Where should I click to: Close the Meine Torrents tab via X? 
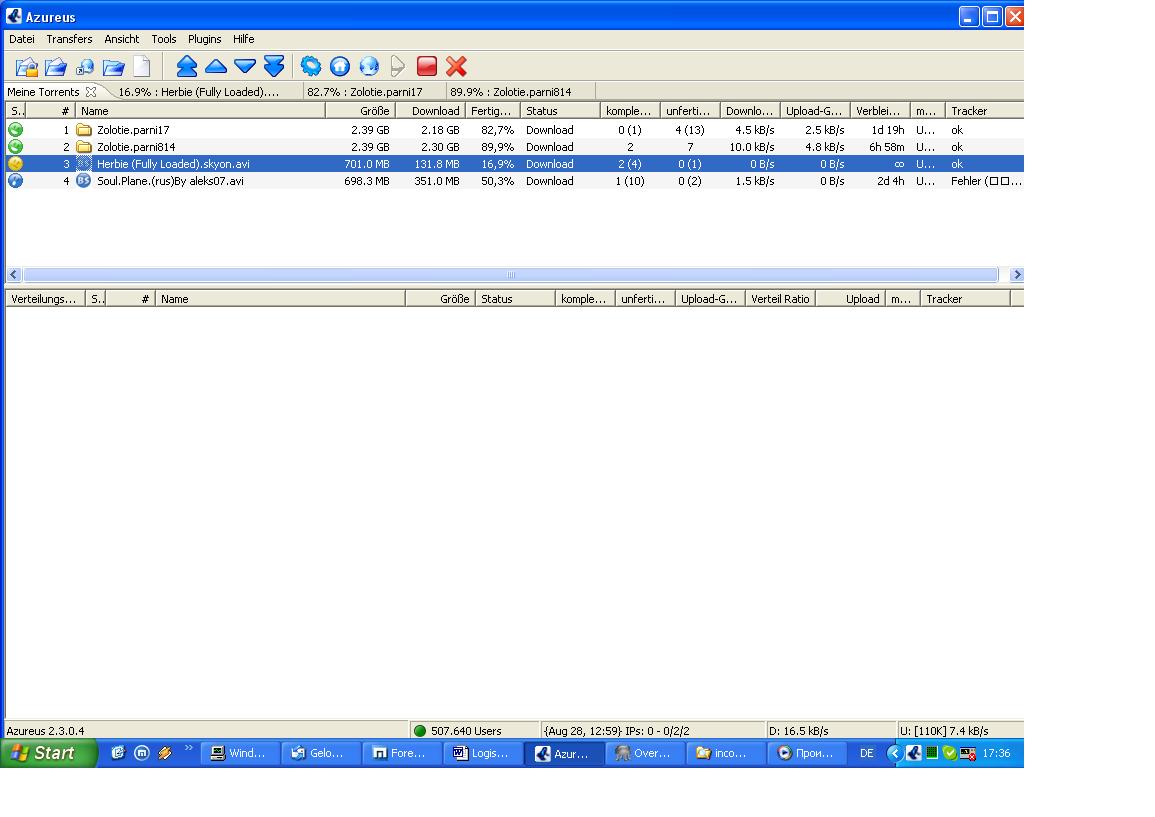(91, 92)
